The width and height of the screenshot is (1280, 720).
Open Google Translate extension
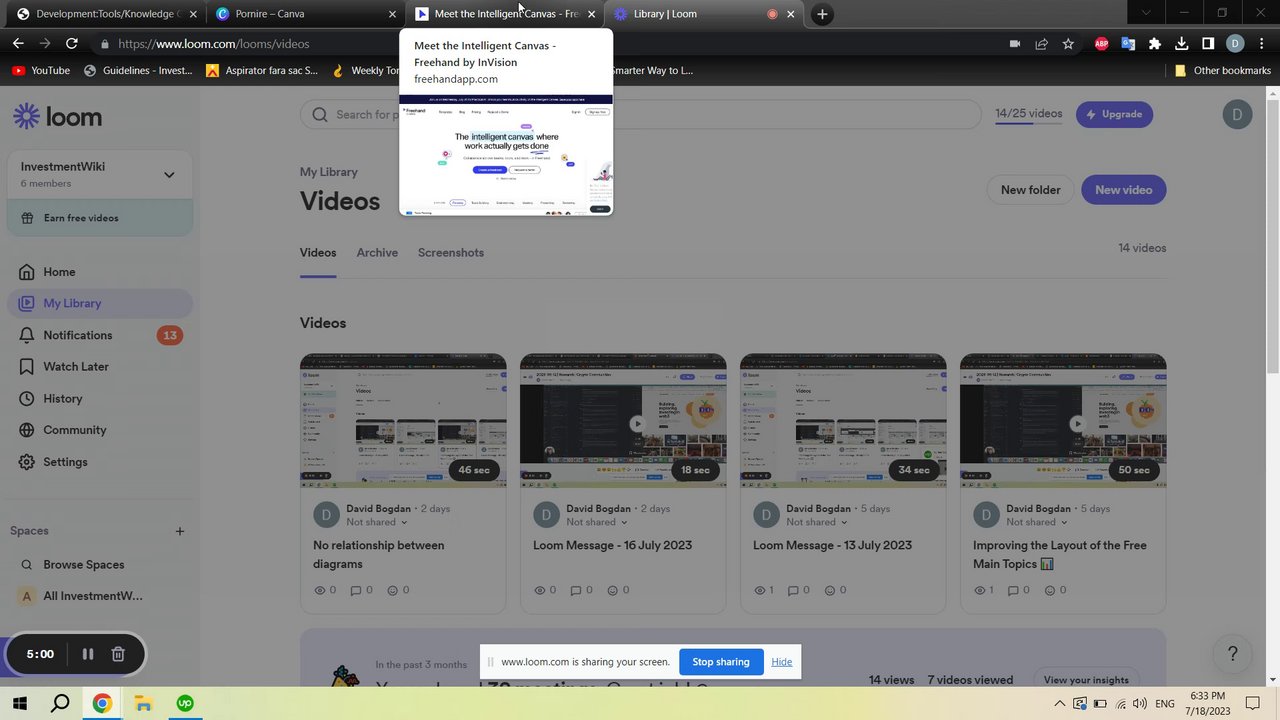pos(1128,44)
